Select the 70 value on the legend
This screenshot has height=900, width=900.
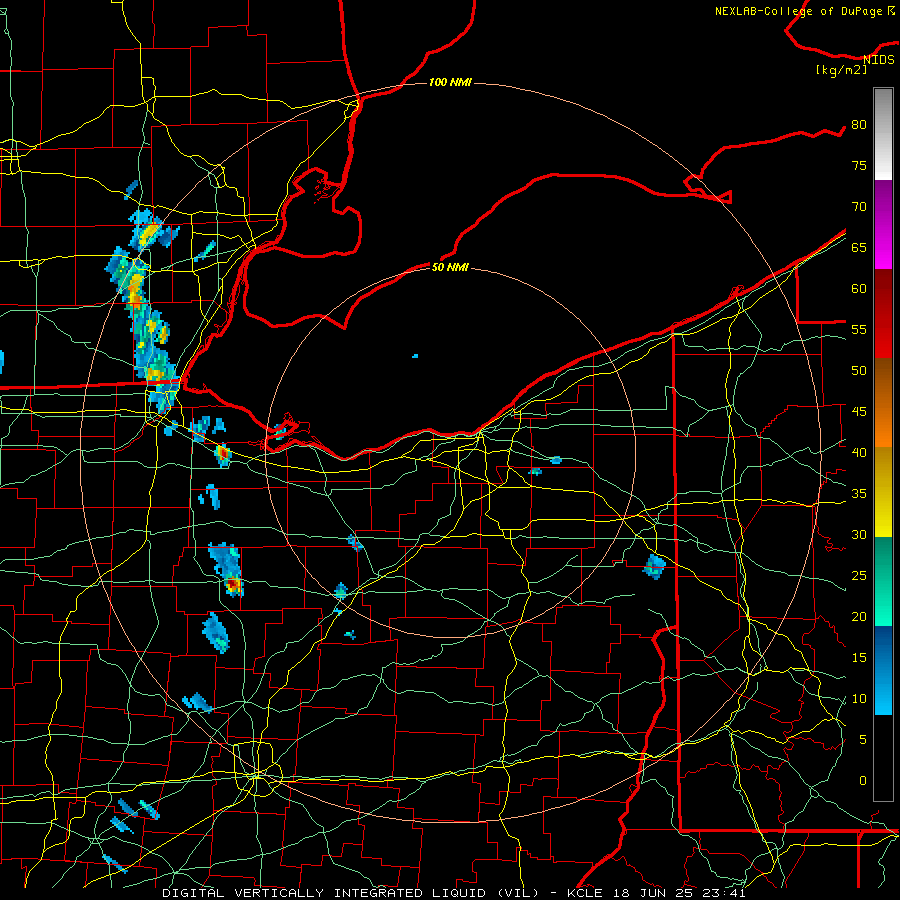[859, 207]
